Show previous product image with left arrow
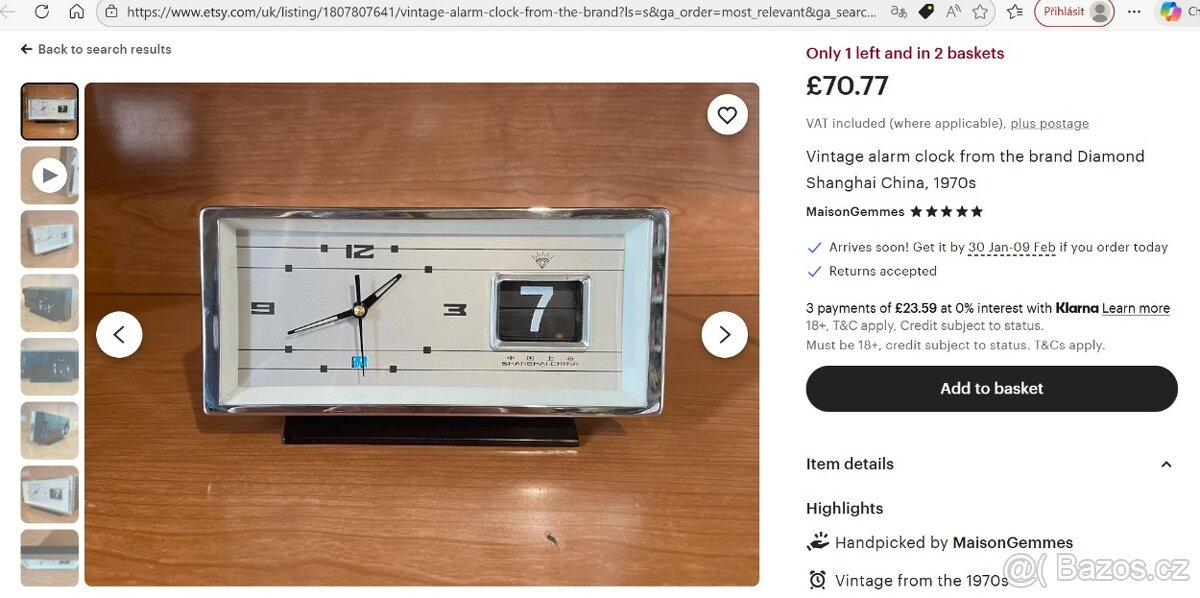1200x598 pixels. (119, 335)
